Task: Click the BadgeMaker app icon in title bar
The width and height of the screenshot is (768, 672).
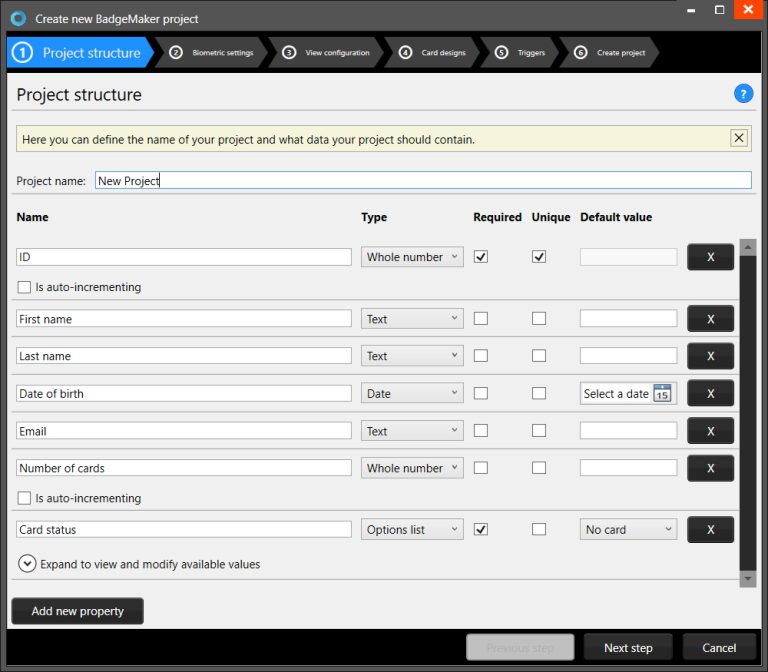Action: tap(17, 18)
